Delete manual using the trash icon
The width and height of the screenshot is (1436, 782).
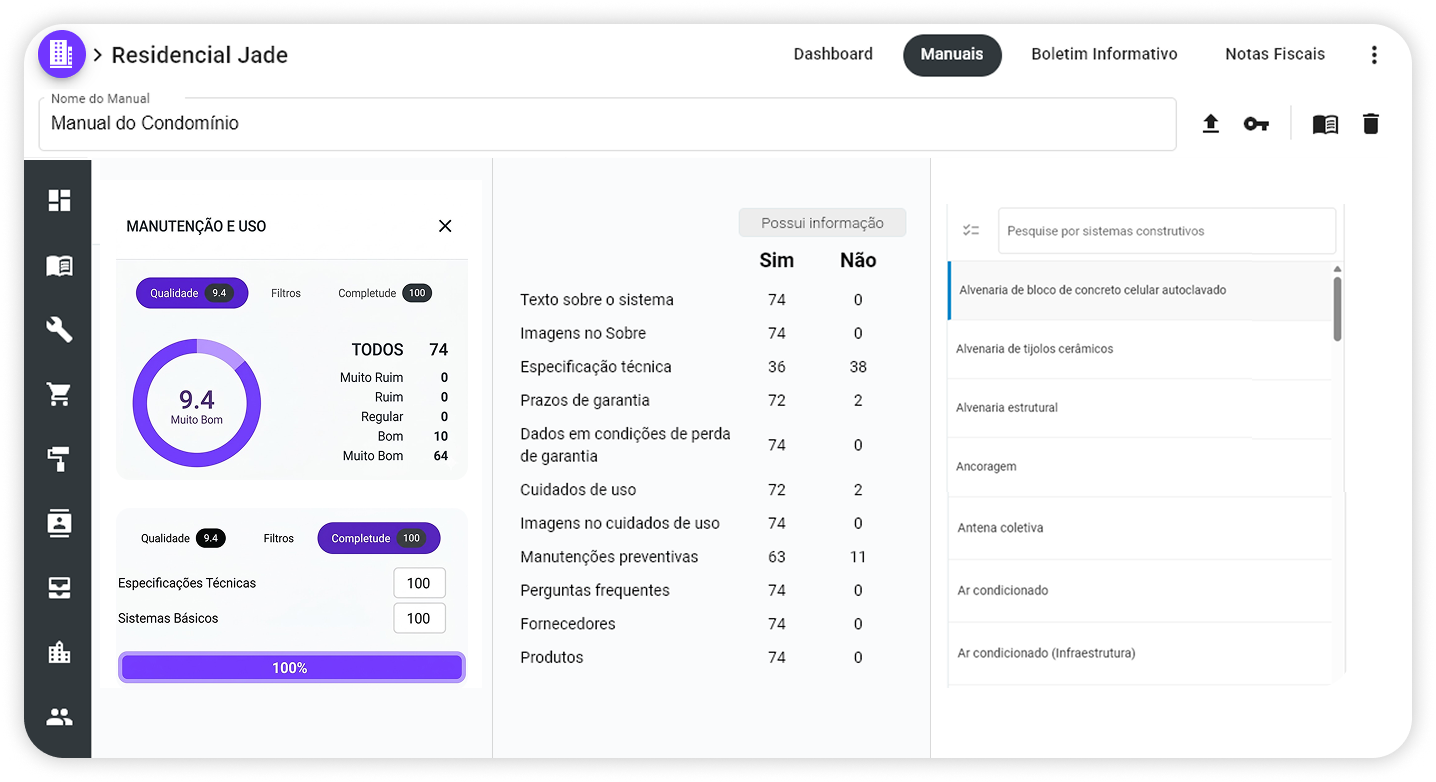[x=1371, y=124]
